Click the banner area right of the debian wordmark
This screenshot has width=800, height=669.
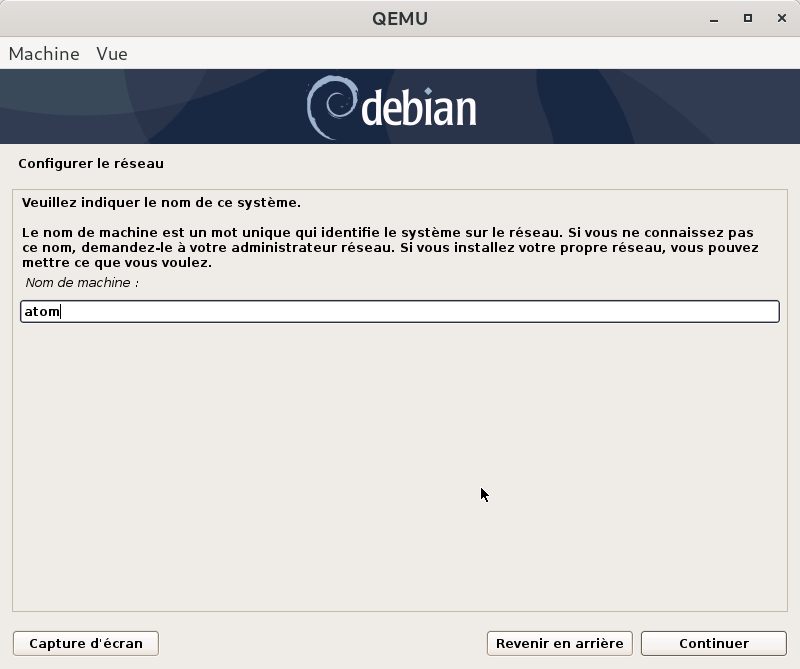coord(640,107)
